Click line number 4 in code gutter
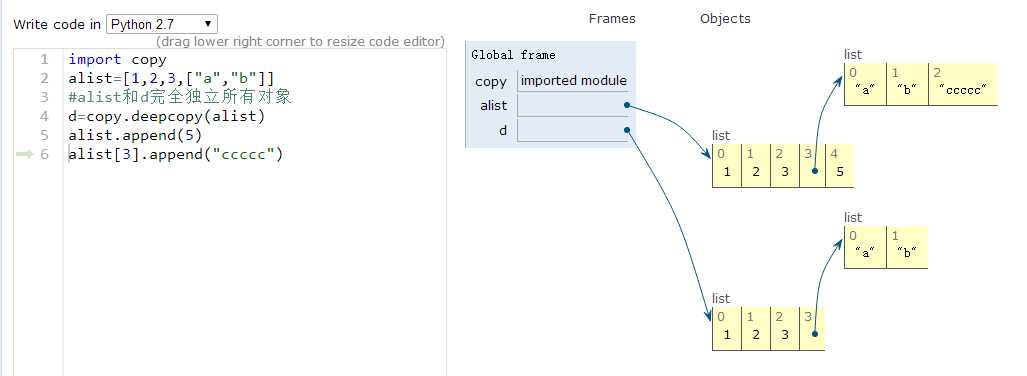The width and height of the screenshot is (1027, 376). (45, 117)
